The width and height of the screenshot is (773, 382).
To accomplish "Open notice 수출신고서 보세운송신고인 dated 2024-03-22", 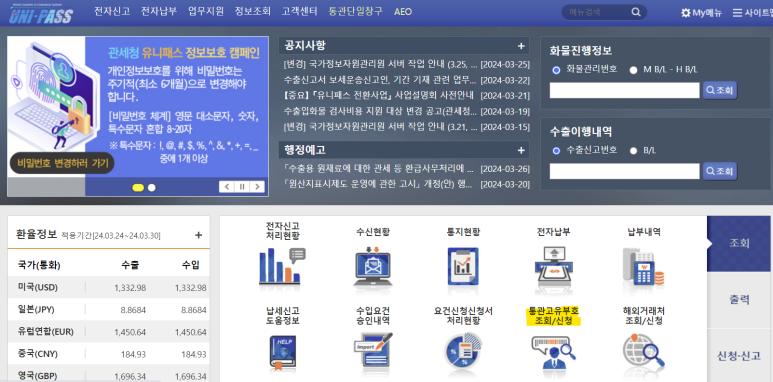I will [380, 80].
